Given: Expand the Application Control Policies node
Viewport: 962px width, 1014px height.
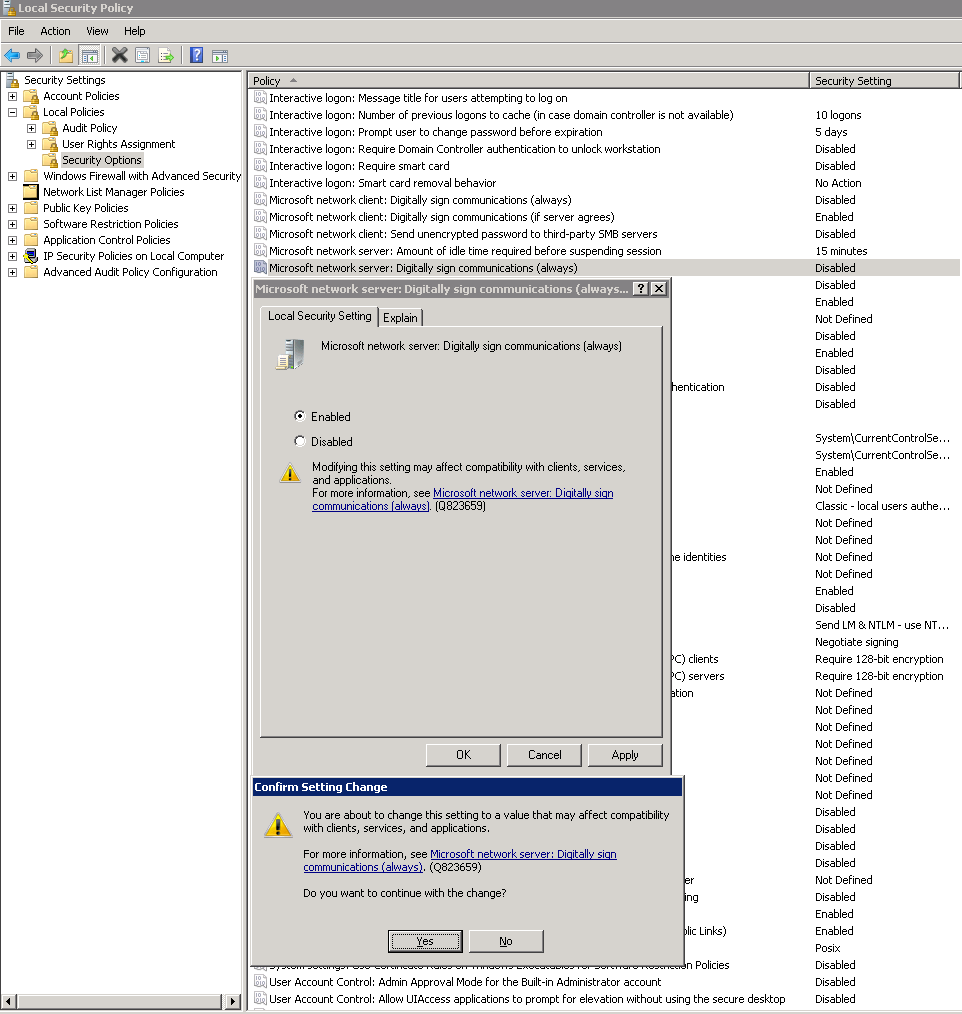Looking at the screenshot, I should click(x=12, y=240).
